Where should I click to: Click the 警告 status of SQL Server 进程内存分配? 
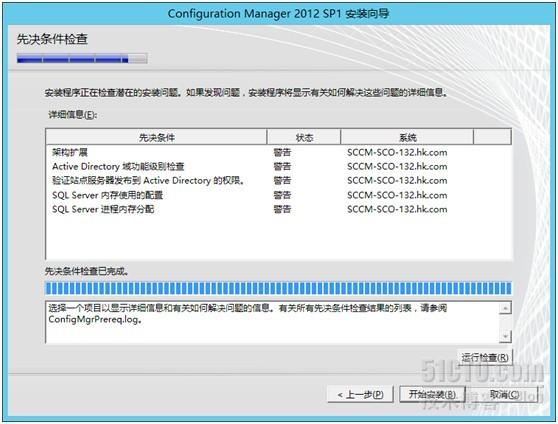pyautogui.click(x=282, y=209)
